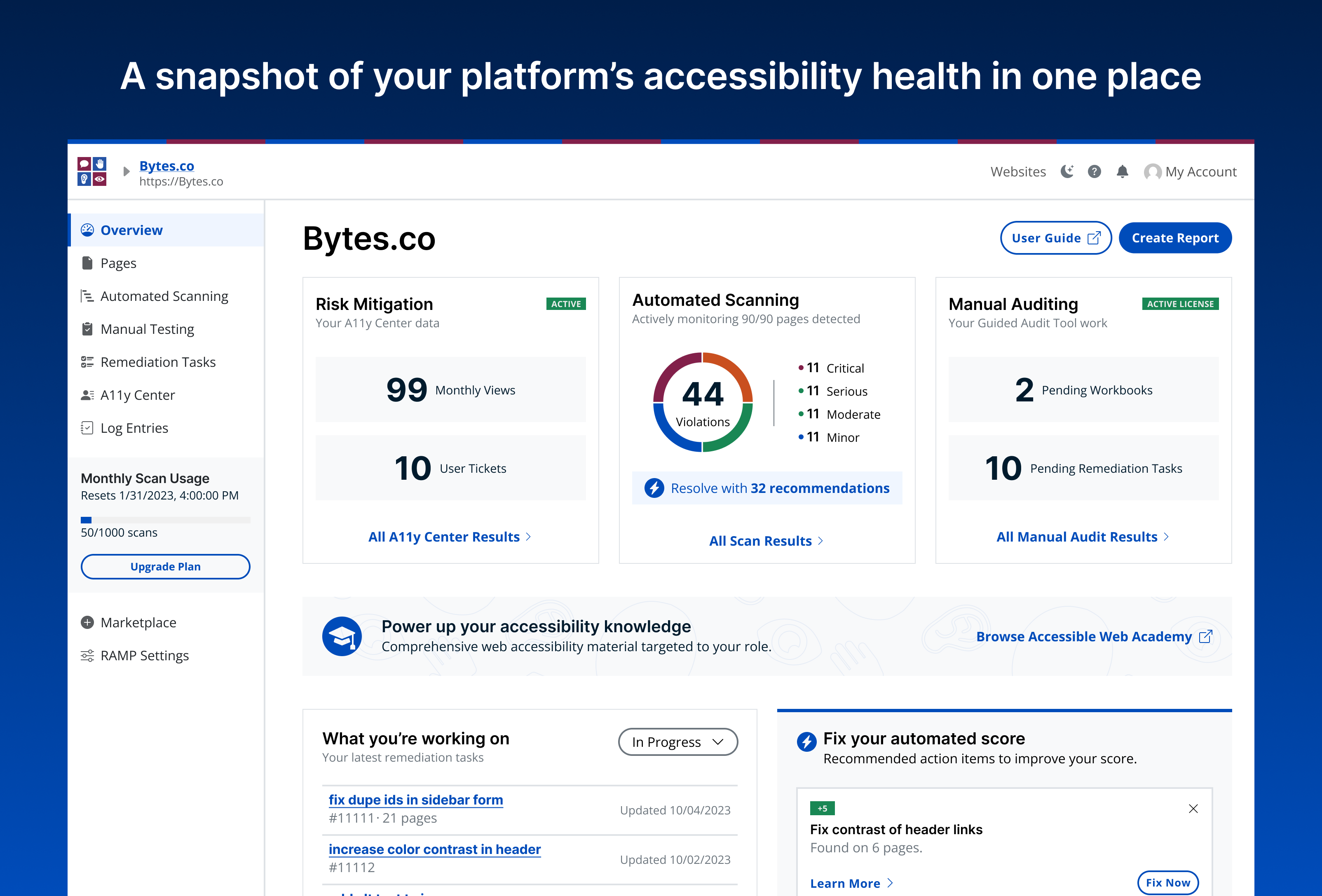This screenshot has height=896, width=1322.
Task: Open Remediation Tasks checklist icon
Action: coord(88,362)
